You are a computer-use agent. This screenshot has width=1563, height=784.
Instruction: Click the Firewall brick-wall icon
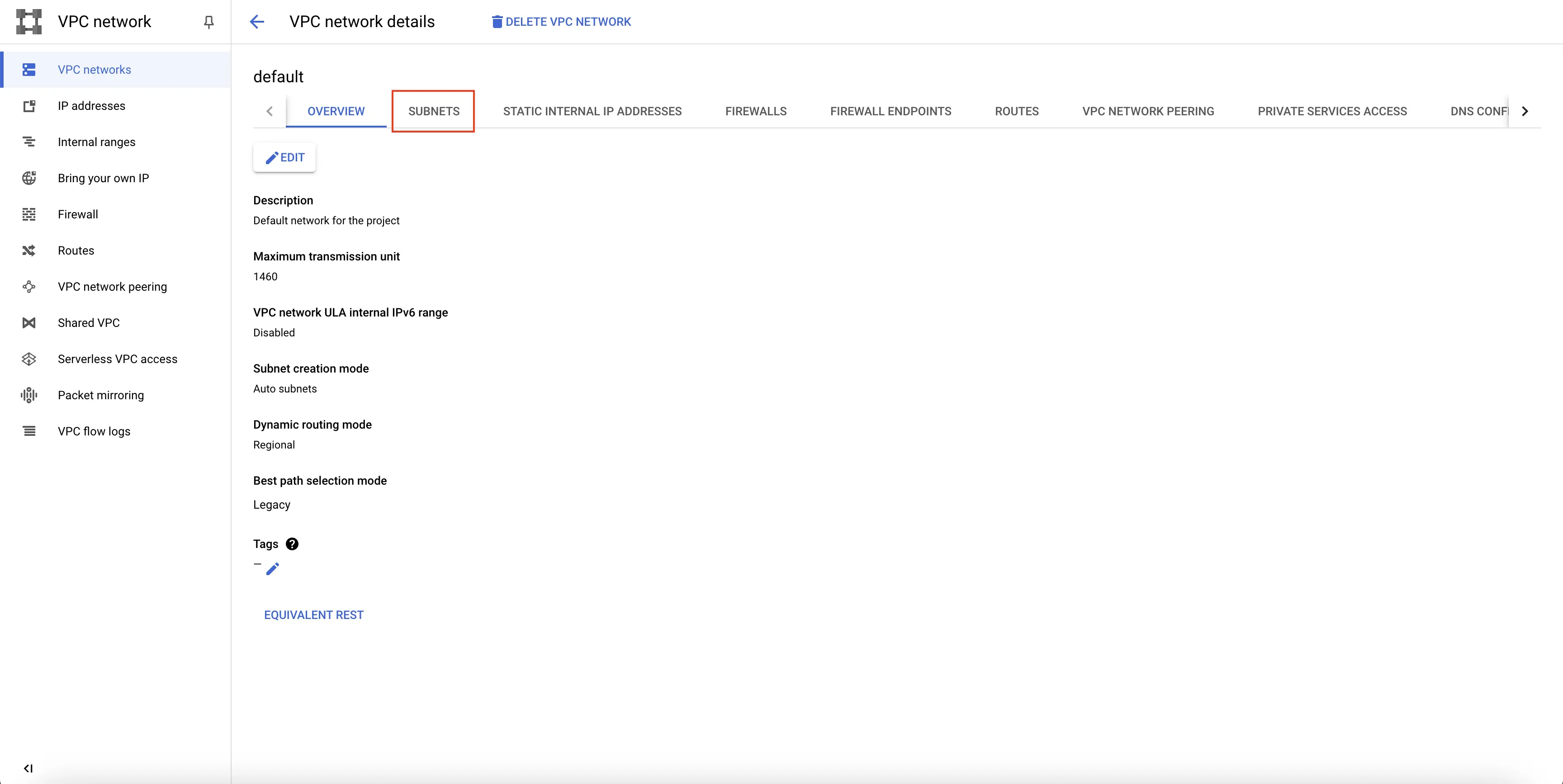tap(28, 214)
